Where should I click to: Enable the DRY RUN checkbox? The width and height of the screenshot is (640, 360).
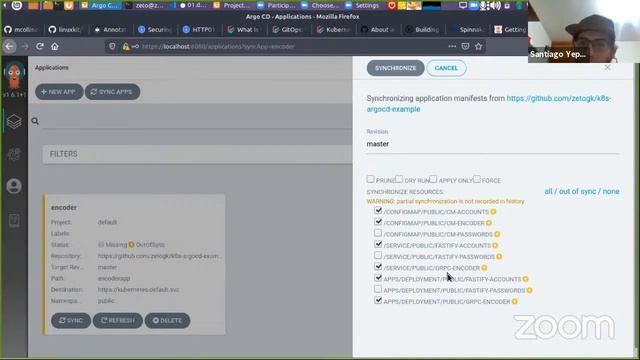(x=399, y=179)
